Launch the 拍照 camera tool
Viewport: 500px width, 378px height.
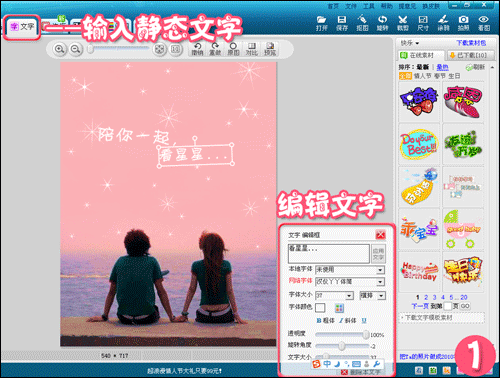click(x=463, y=23)
